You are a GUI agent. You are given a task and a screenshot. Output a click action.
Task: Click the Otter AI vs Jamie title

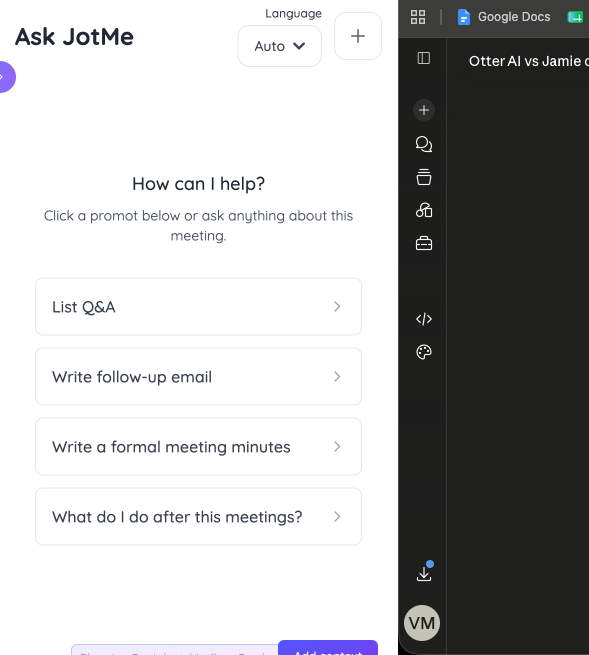click(x=528, y=61)
